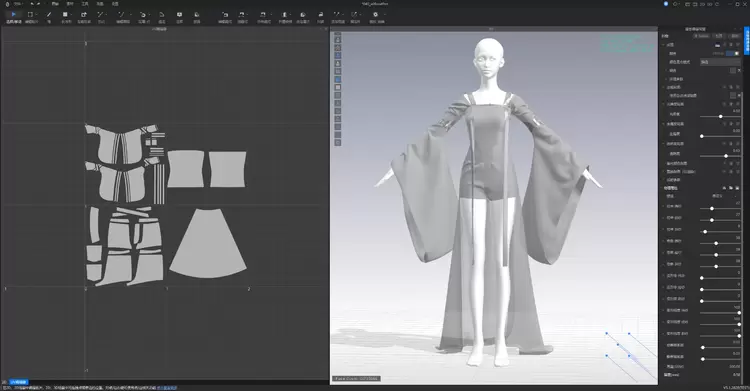Pick the diagonal pen line tool
The height and width of the screenshot is (391, 750).
click(x=49, y=15)
